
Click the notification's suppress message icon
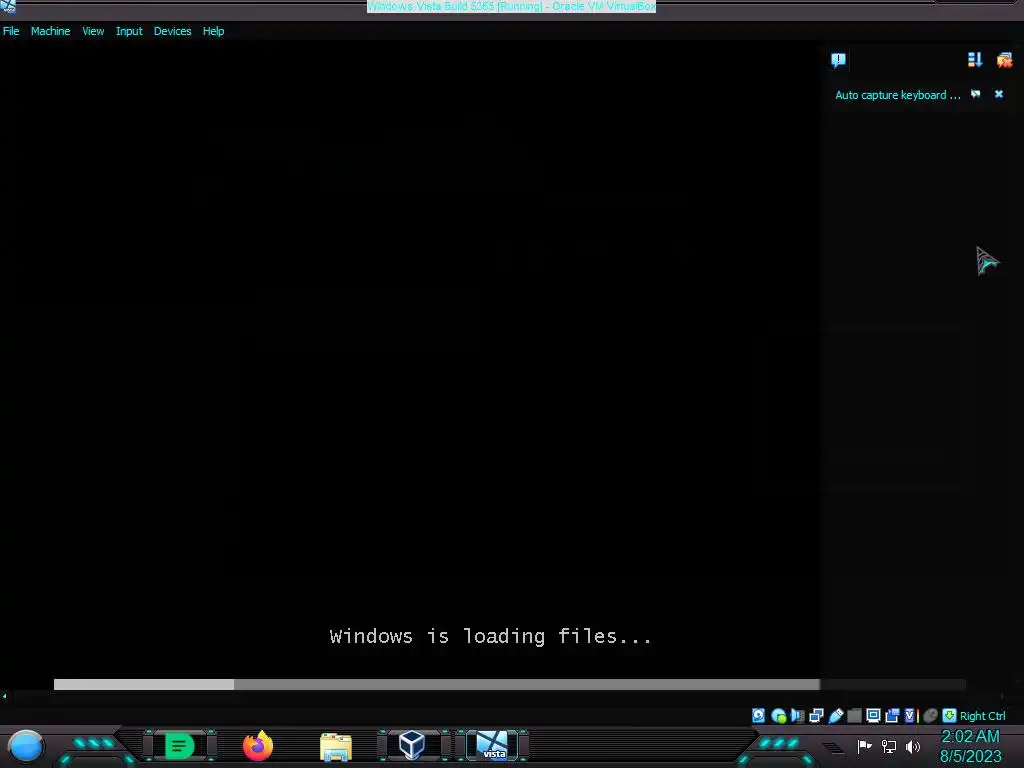[x=976, y=94]
